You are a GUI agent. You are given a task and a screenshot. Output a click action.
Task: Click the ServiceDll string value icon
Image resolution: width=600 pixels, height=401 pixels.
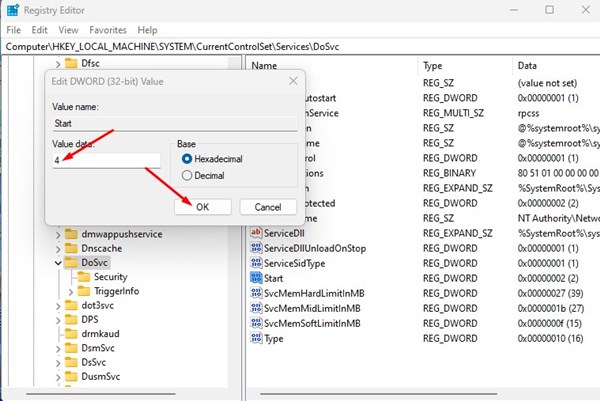tap(256, 232)
